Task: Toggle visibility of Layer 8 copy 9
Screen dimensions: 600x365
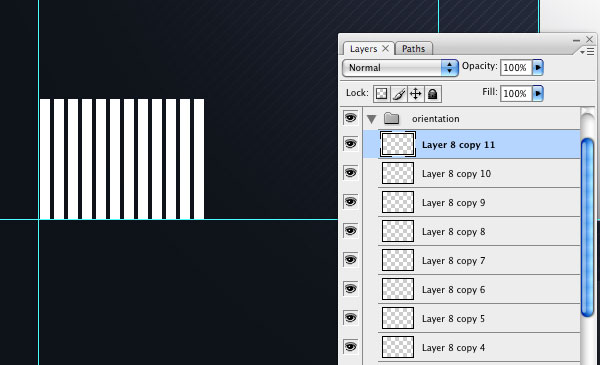Action: pos(351,202)
